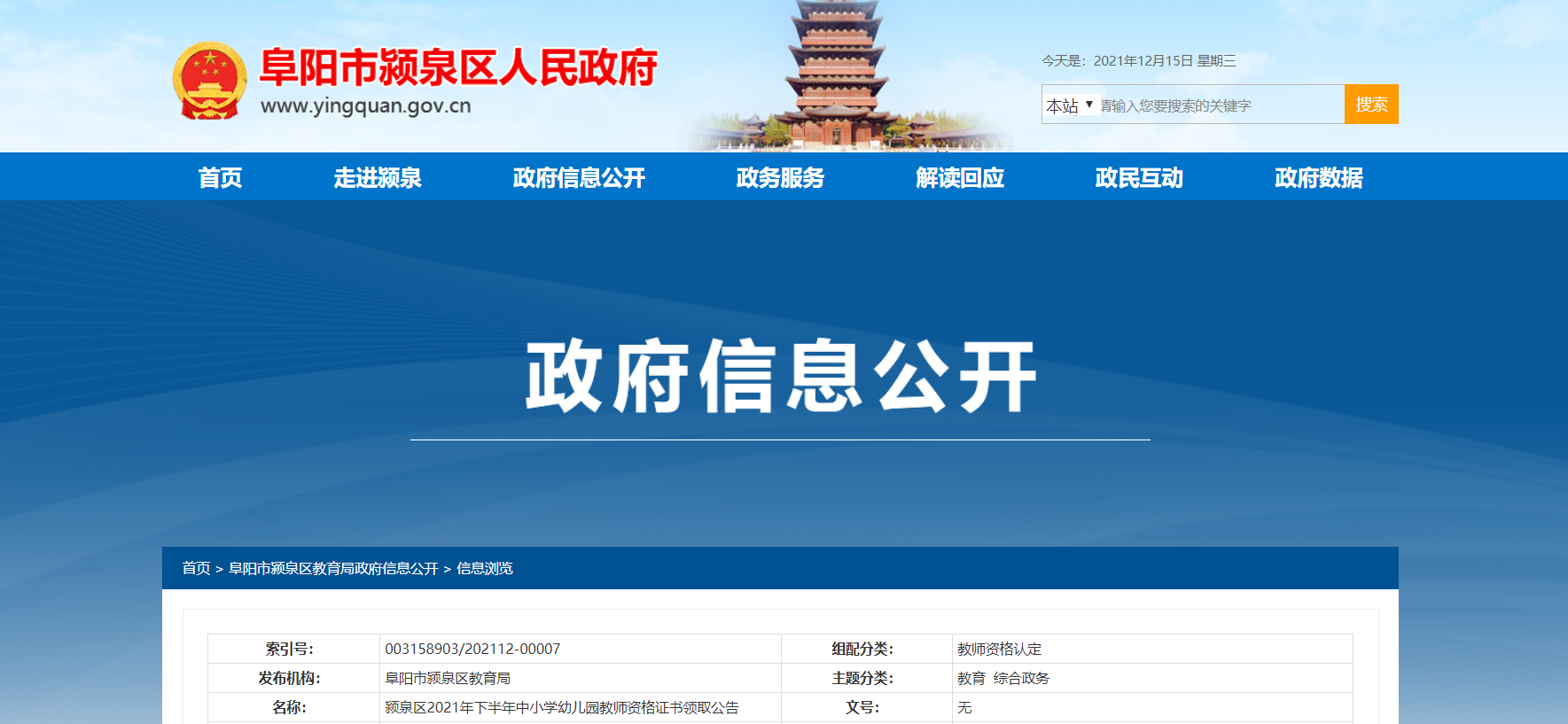Click the 教育 subject category value
1568x724 pixels.
(971, 678)
